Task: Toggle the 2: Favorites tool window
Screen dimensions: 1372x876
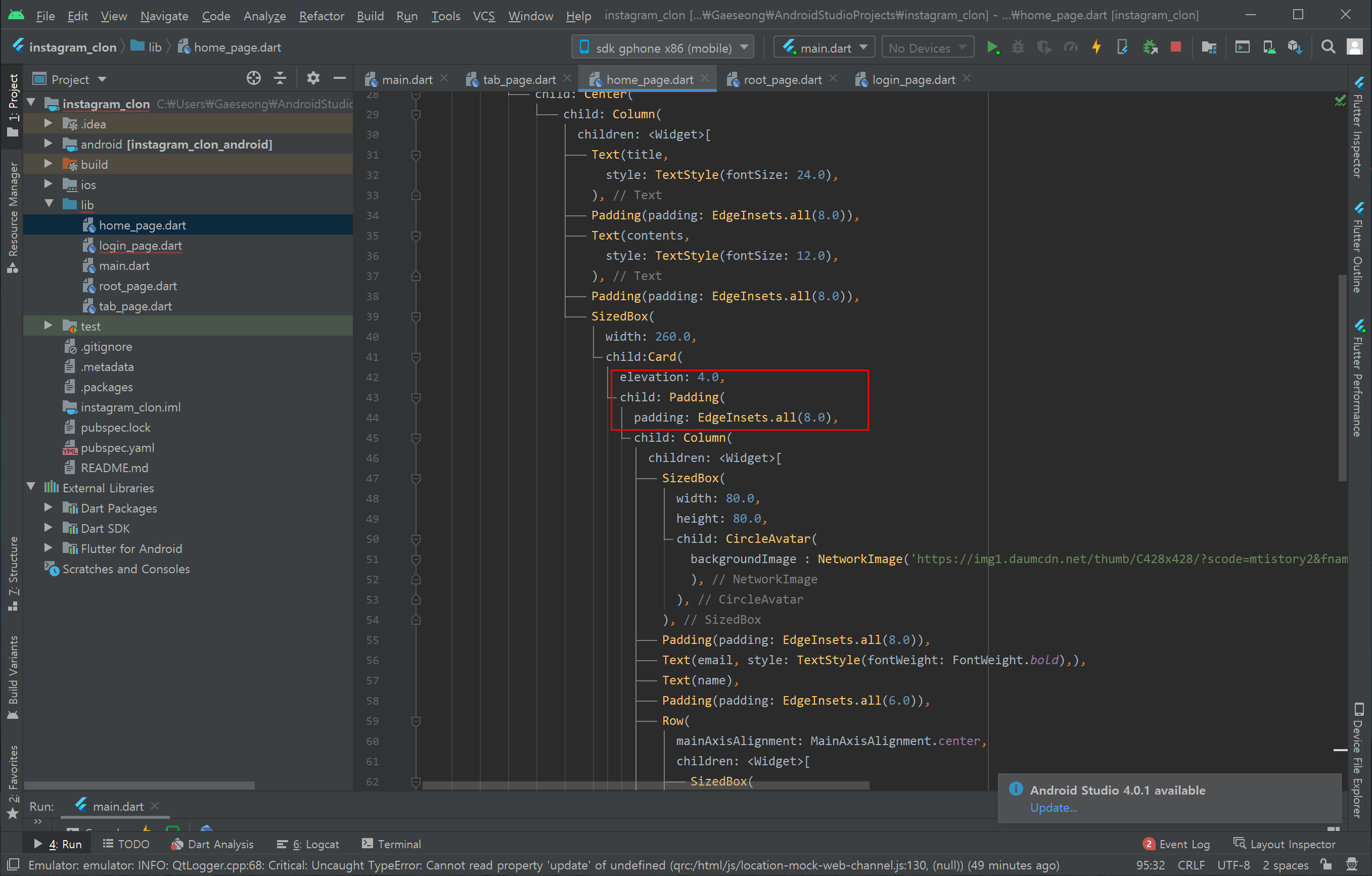Action: click(x=13, y=782)
